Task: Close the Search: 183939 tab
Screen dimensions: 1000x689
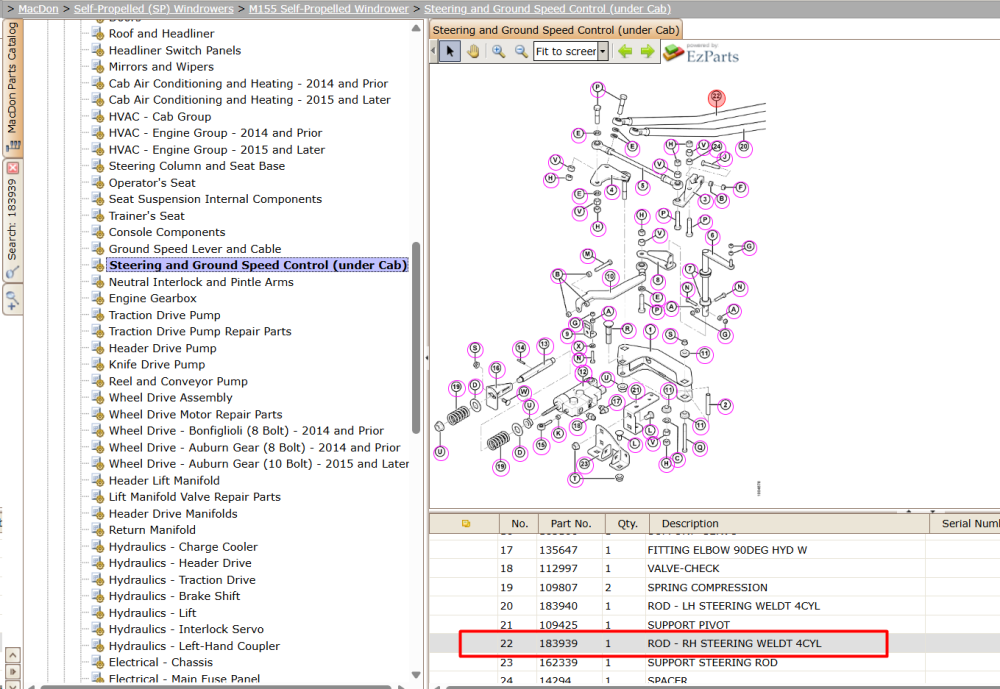Action: point(13,168)
